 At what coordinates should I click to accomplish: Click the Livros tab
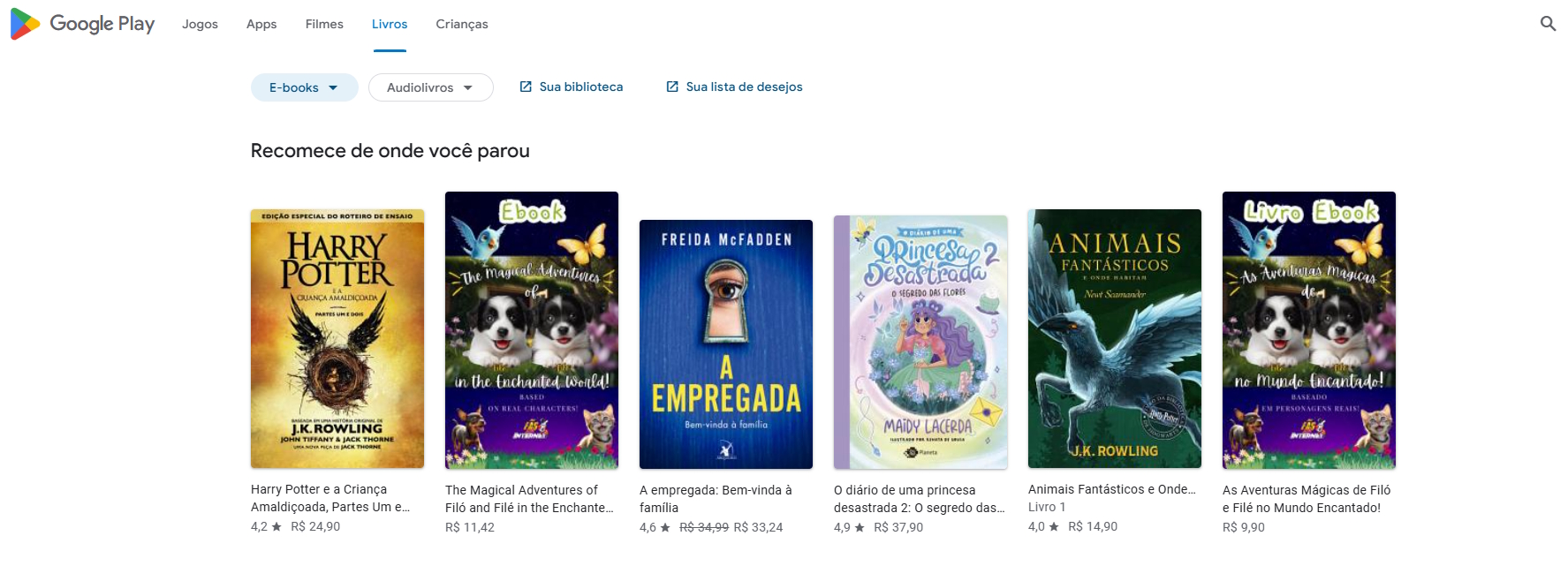coord(390,24)
